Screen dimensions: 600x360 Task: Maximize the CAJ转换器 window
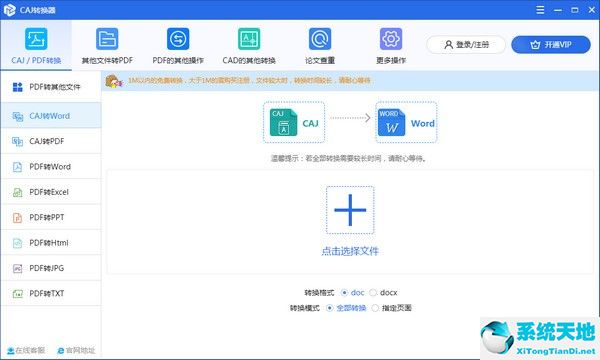click(575, 10)
